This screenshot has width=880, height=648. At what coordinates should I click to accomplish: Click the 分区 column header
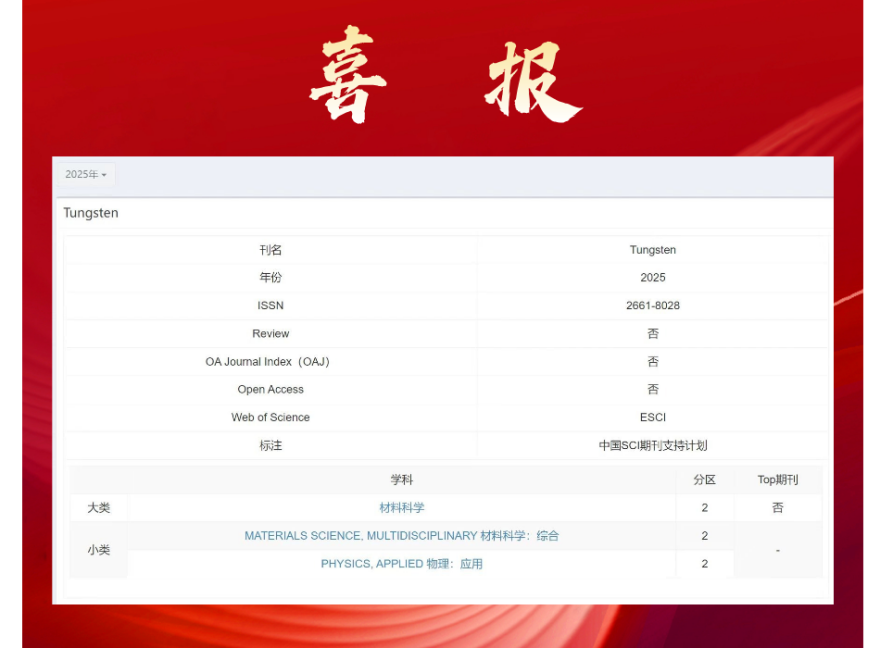click(x=704, y=480)
